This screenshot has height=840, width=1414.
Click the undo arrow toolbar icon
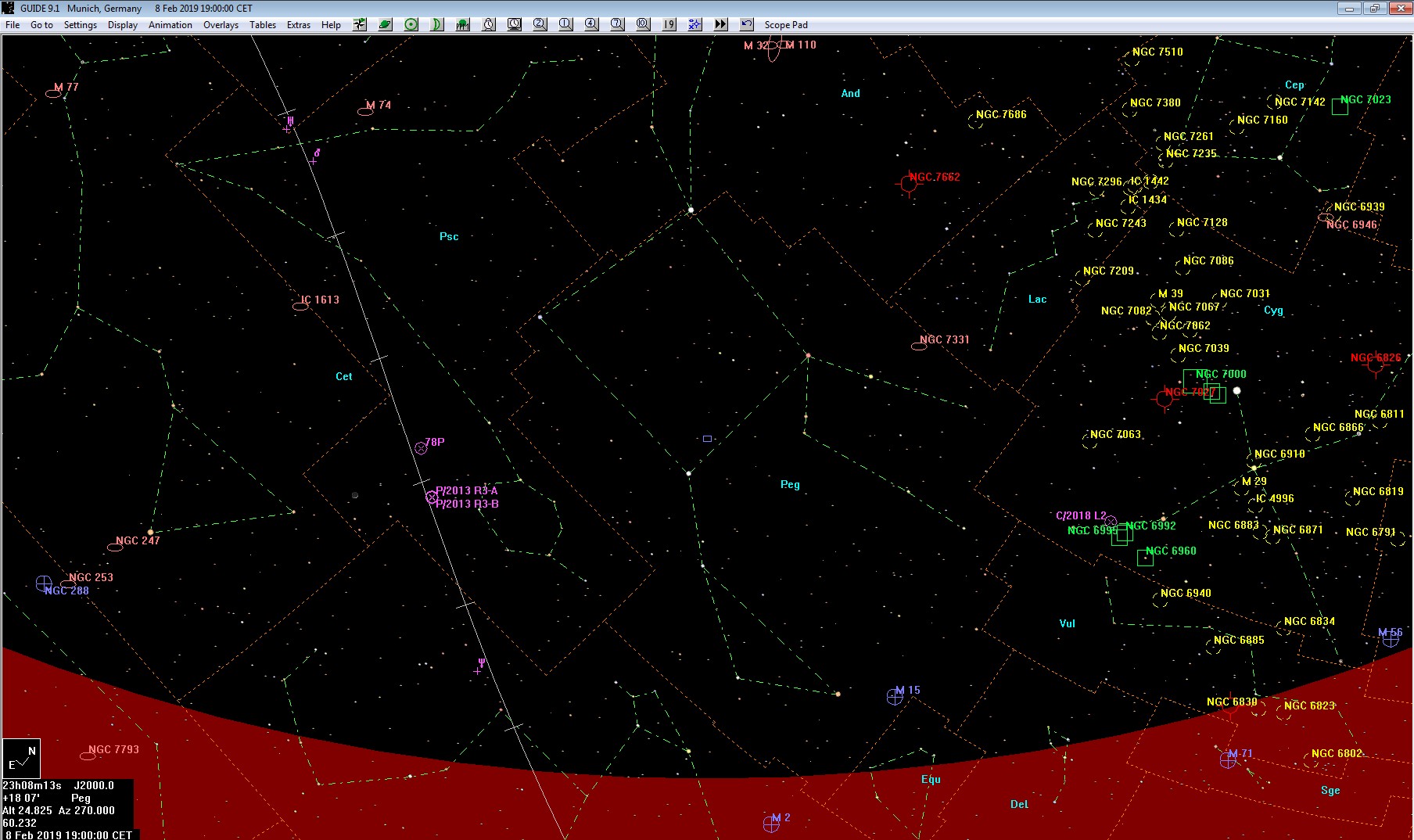[747, 24]
